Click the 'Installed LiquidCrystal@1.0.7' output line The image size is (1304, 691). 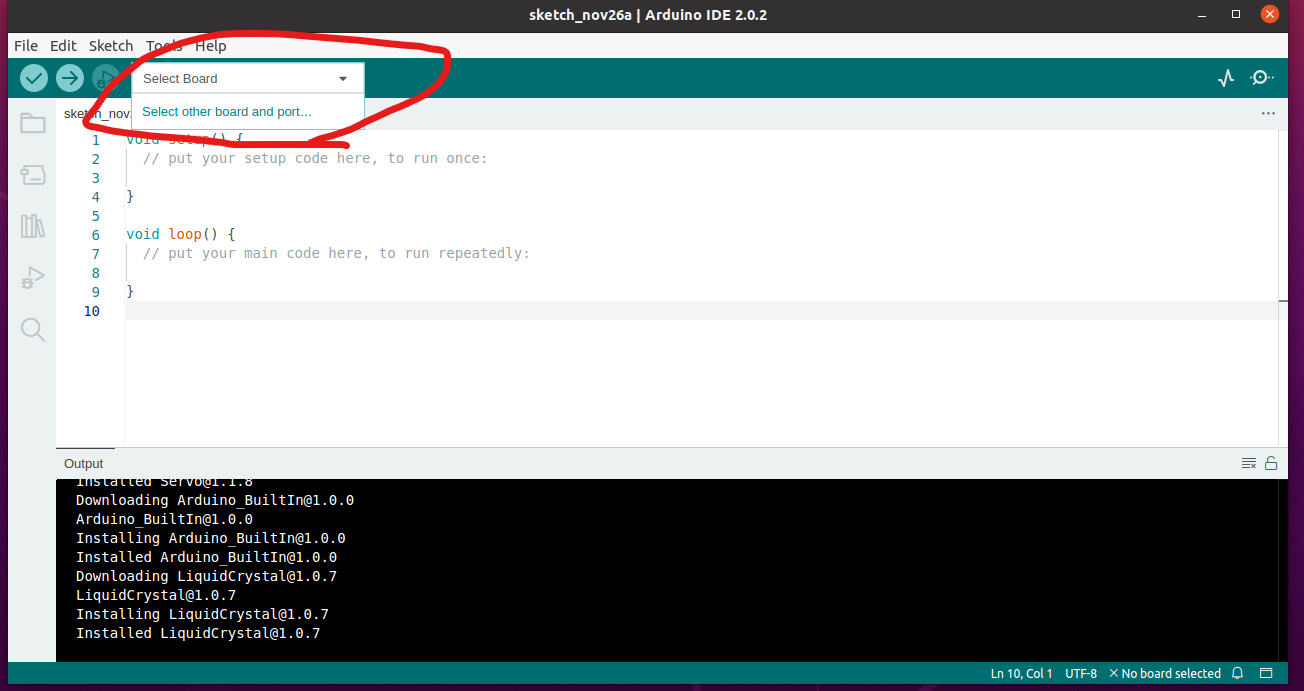[x=198, y=633]
